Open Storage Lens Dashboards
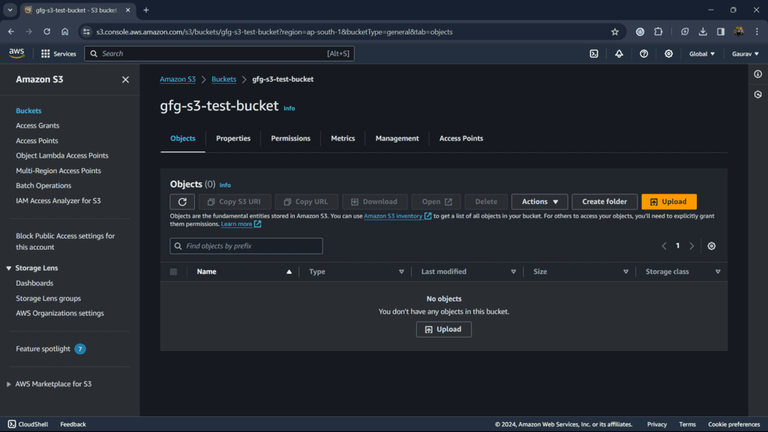The width and height of the screenshot is (768, 432). (34, 284)
